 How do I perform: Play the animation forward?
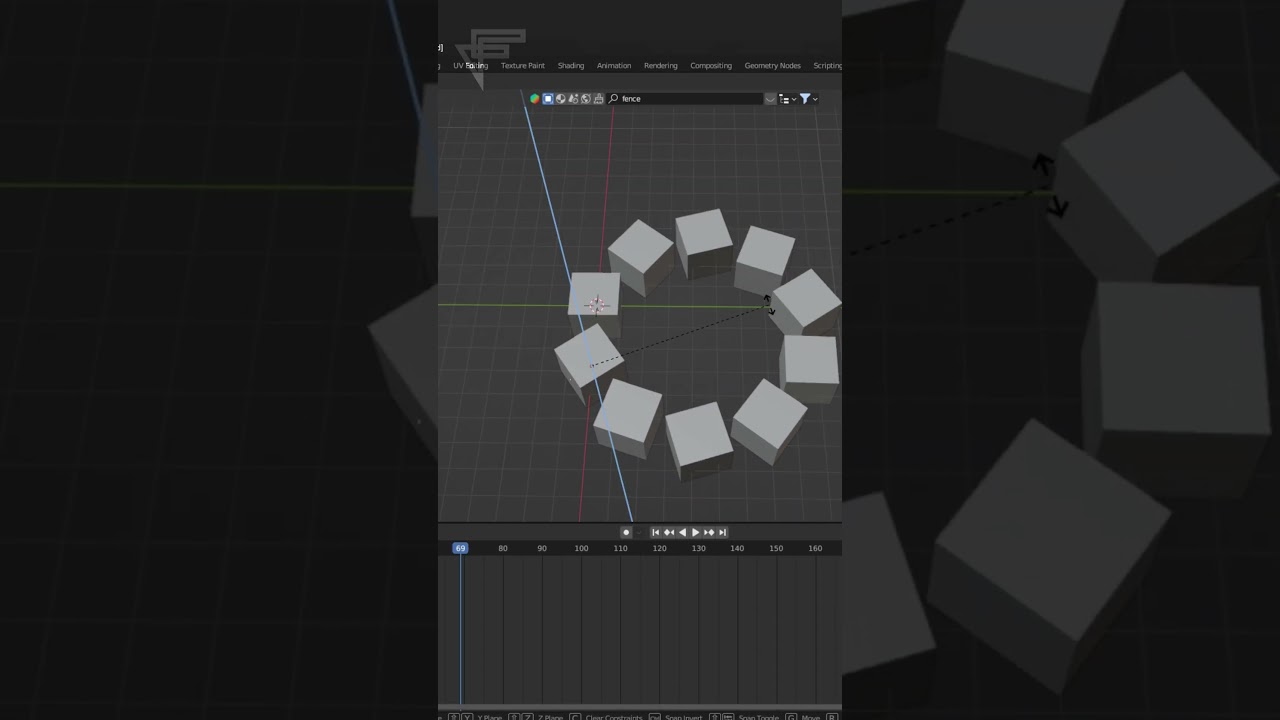[695, 533]
